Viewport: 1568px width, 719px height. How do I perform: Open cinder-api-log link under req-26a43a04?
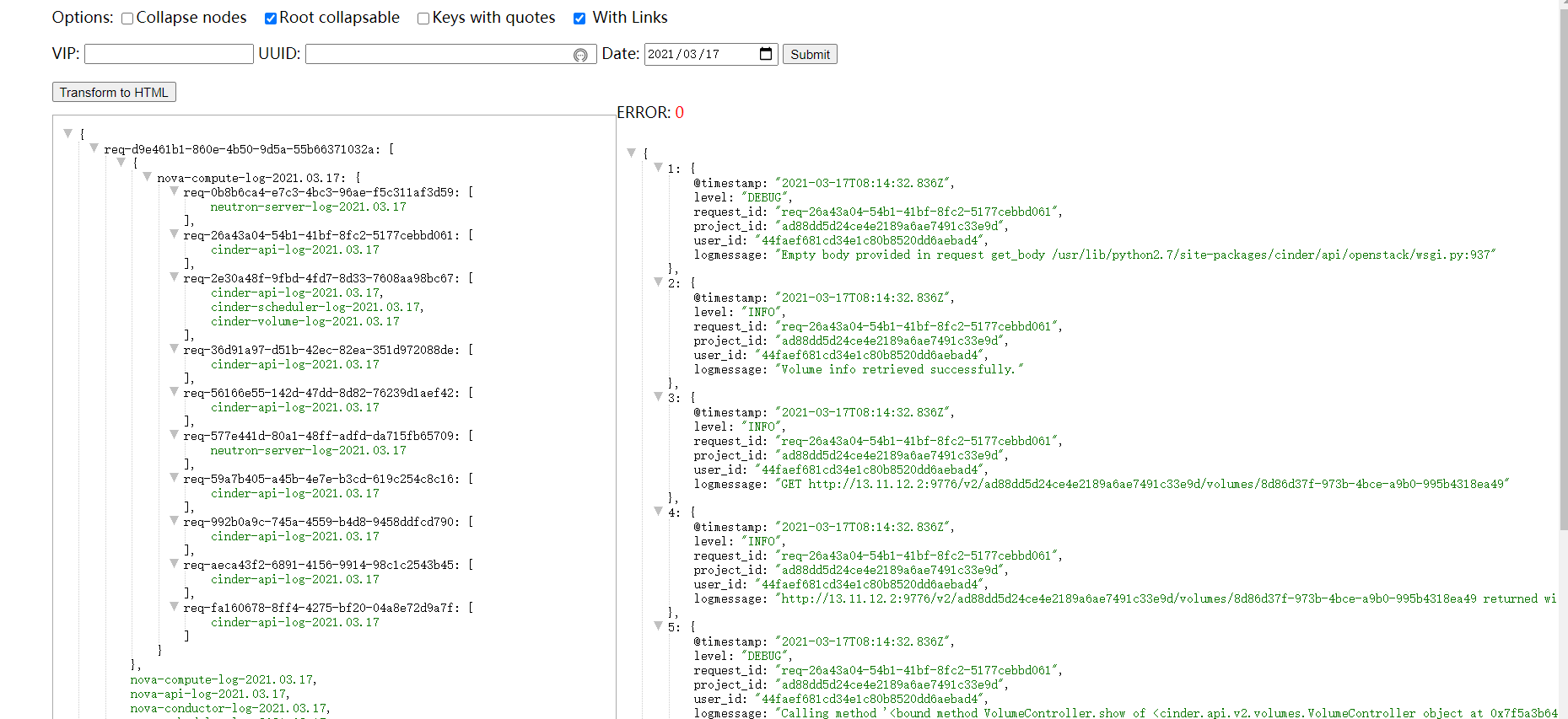click(x=295, y=250)
